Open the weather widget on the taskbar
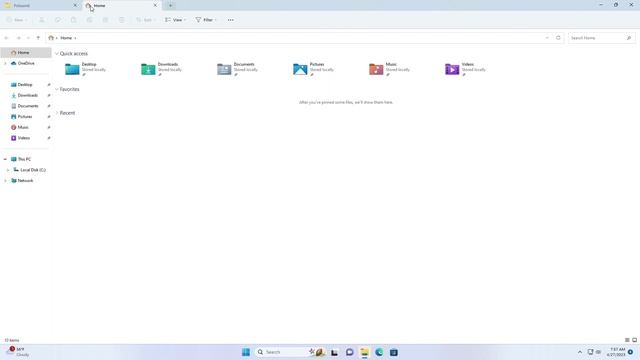 point(18,352)
